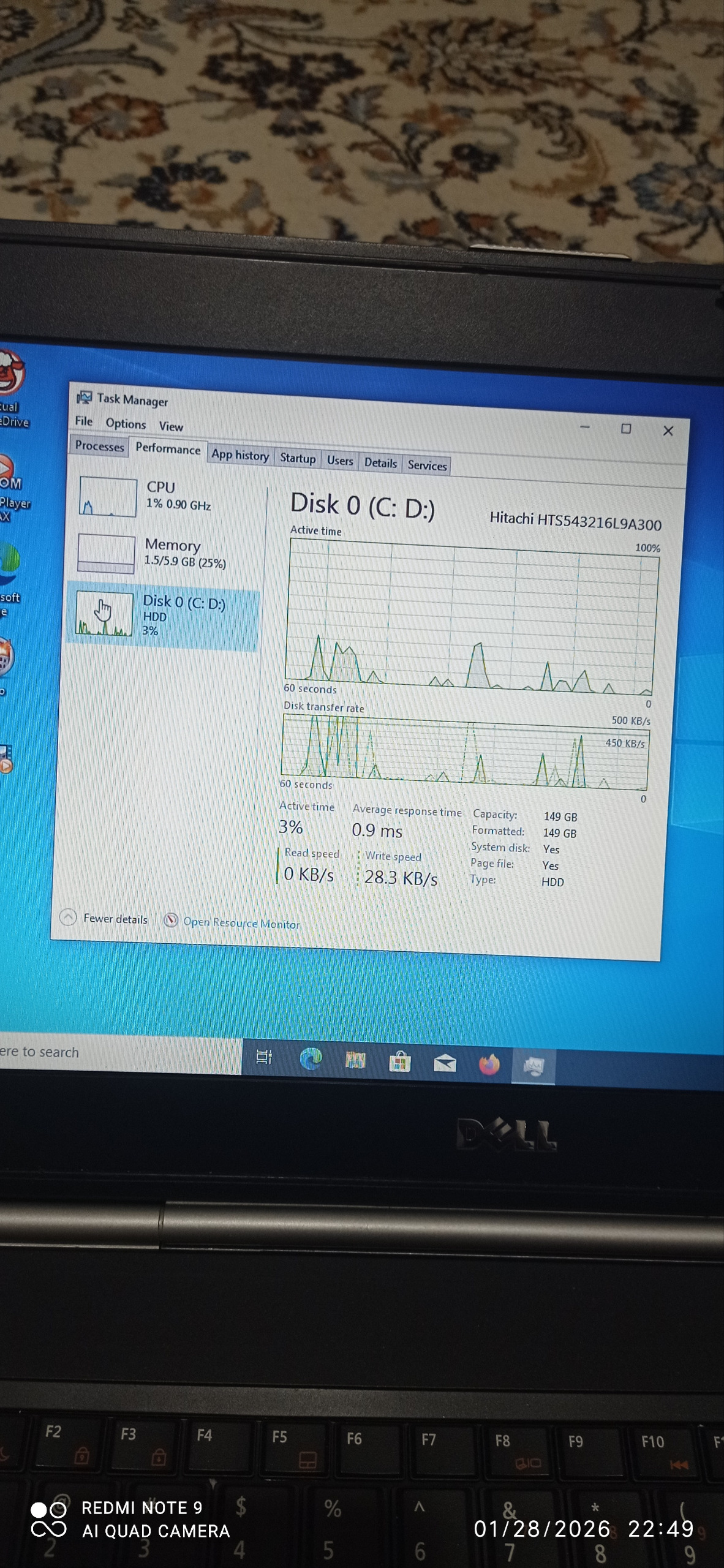Screen dimensions: 724x1568
Task: Switch to the Processes tab
Action: 99,447
